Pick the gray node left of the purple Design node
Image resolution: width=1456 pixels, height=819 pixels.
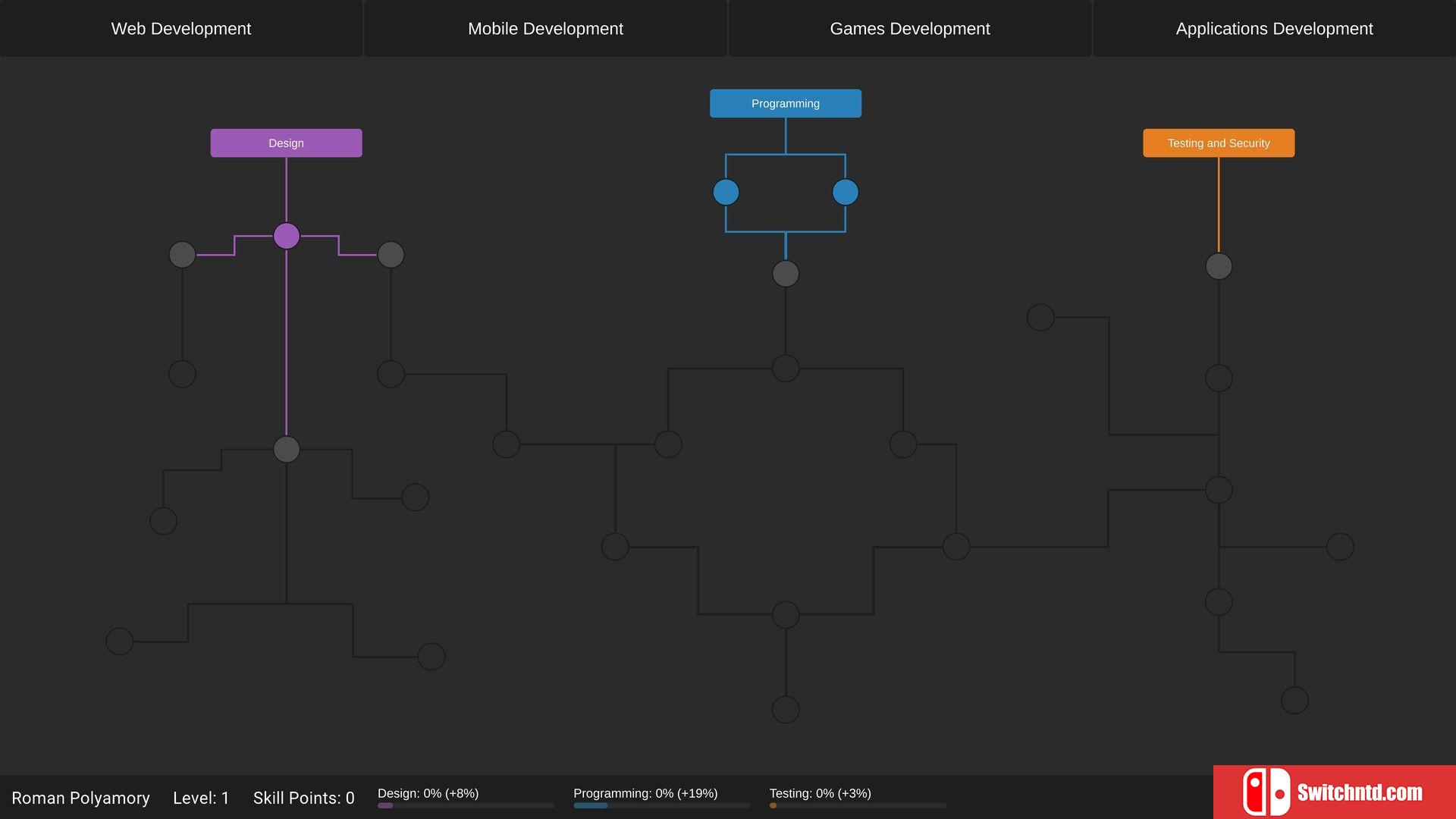point(182,255)
